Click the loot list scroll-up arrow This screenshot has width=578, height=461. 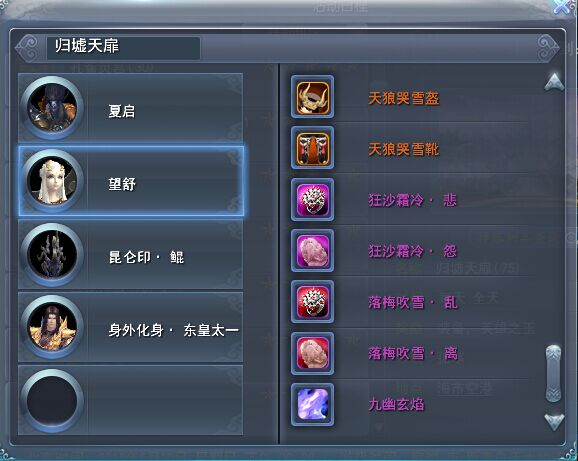(554, 82)
